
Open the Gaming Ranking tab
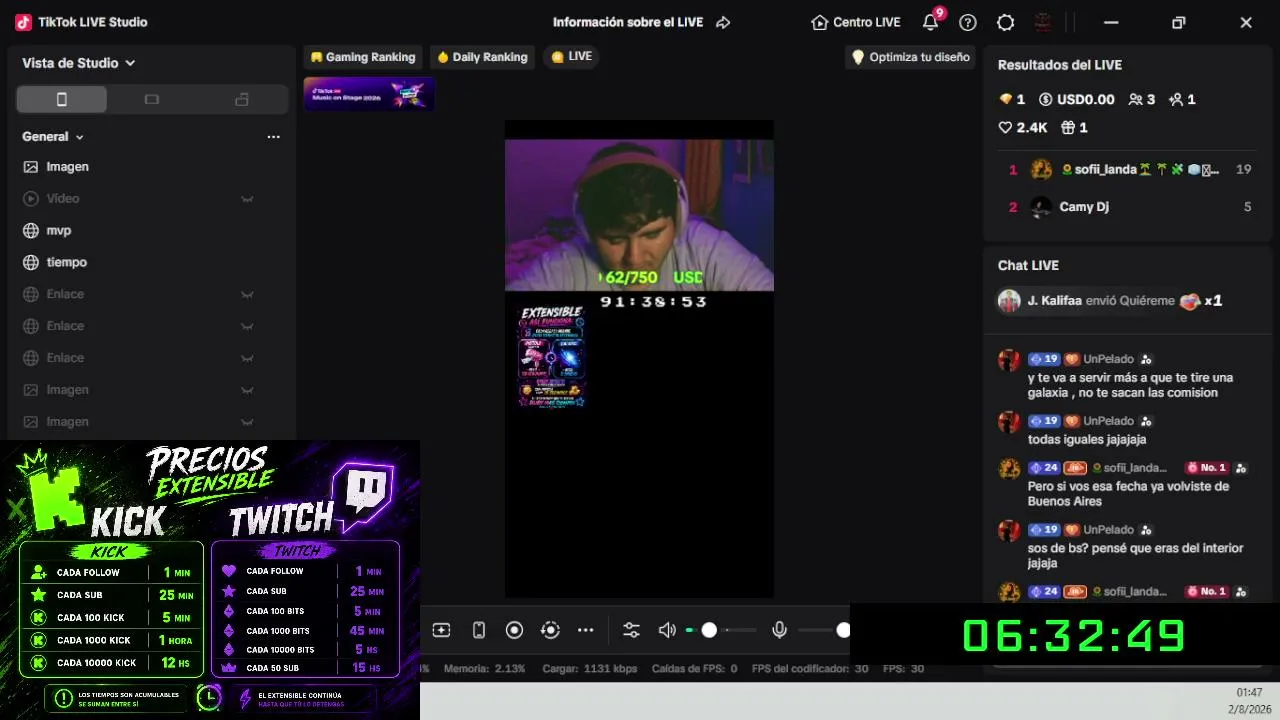point(363,57)
